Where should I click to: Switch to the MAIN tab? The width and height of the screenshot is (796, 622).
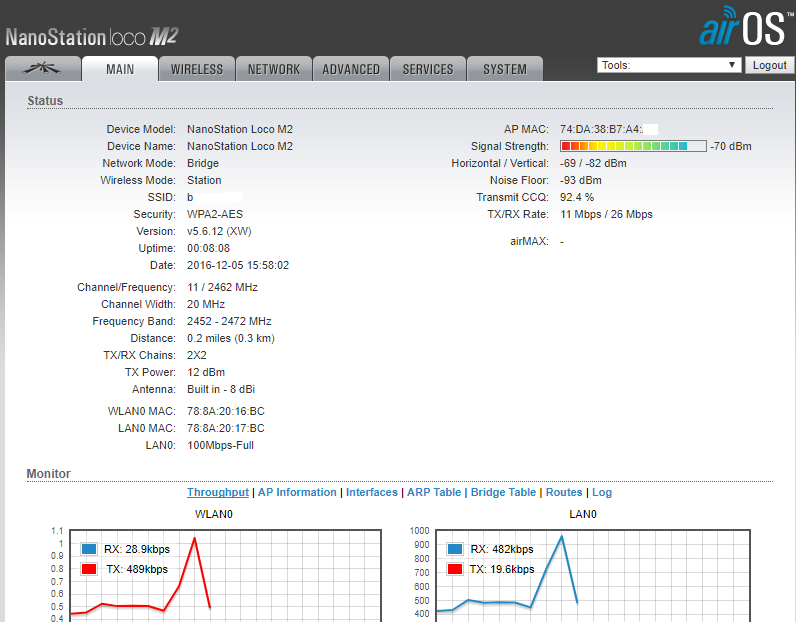click(x=120, y=69)
